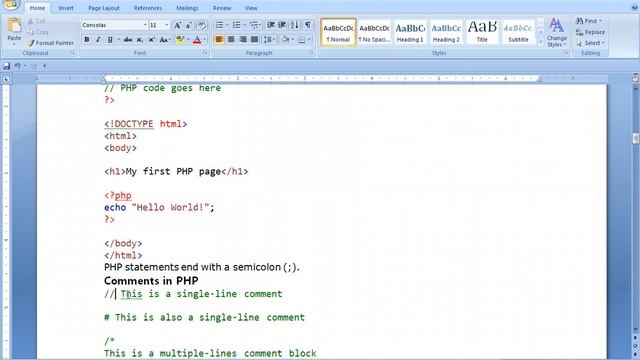Click the Paste clipboard icon
This screenshot has width=640, height=360.
pos(14,26)
